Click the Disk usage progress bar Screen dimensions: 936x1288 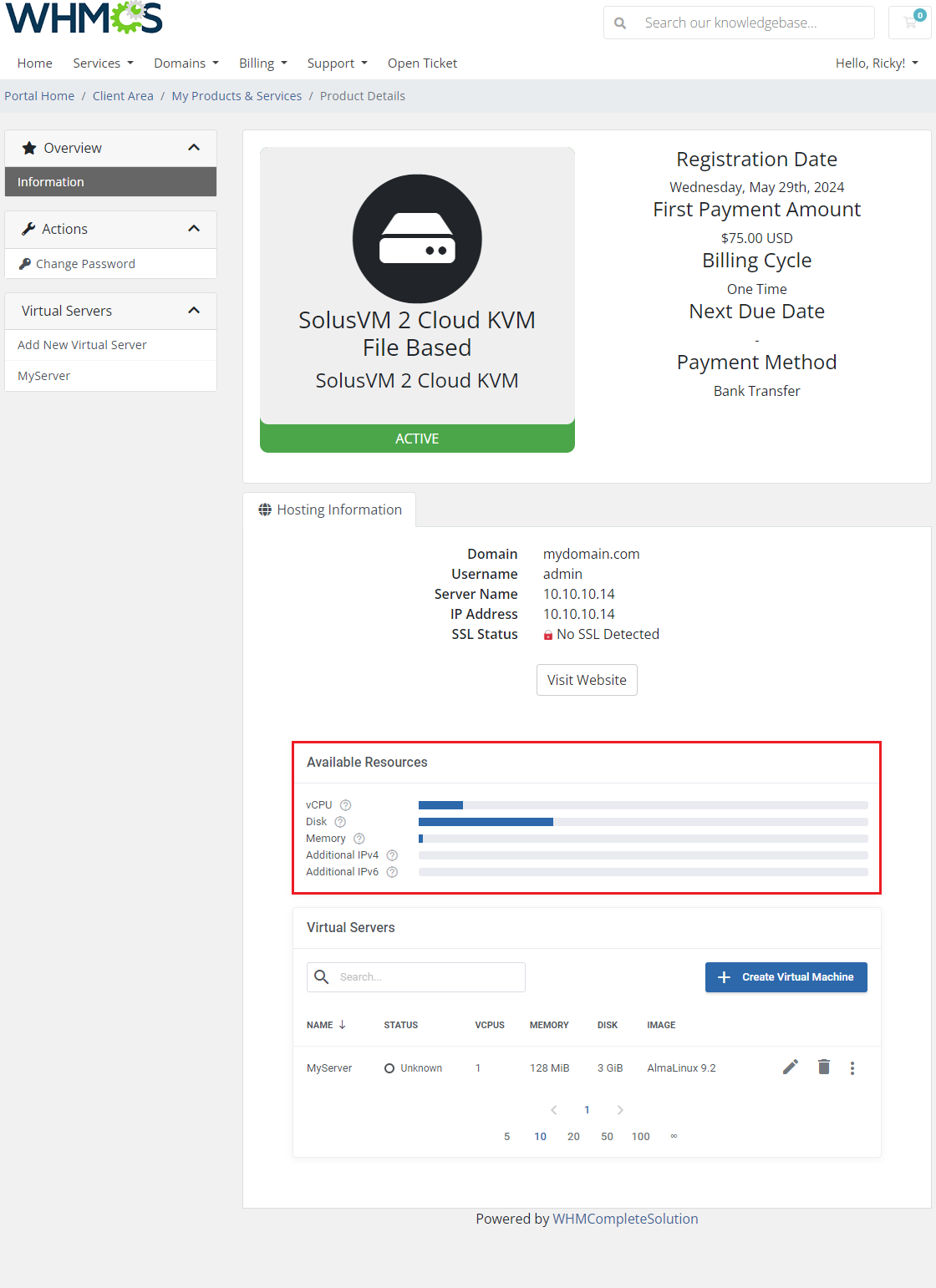click(643, 822)
